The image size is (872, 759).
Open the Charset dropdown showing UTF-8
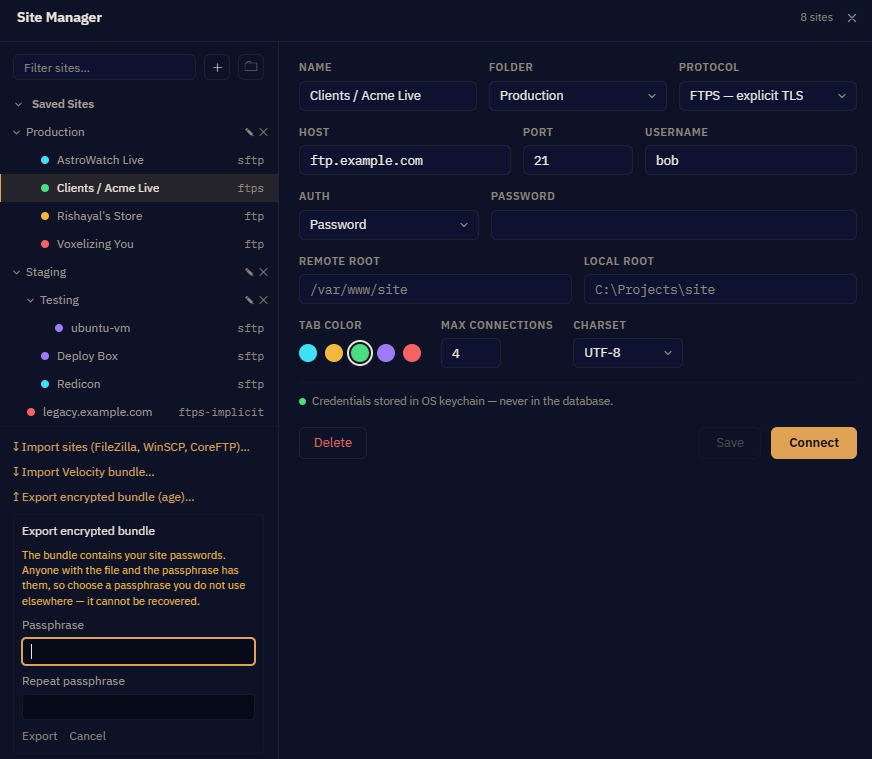[627, 353]
